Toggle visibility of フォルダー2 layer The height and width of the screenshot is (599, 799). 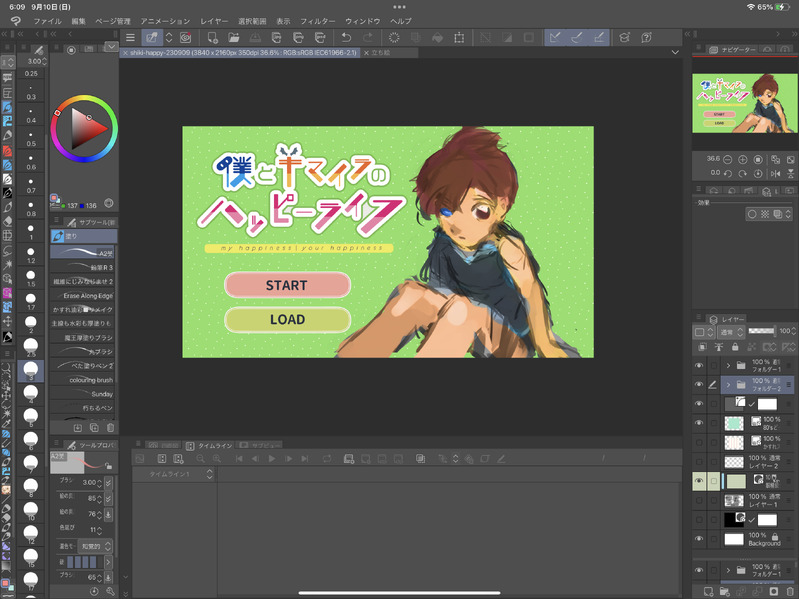coord(699,385)
